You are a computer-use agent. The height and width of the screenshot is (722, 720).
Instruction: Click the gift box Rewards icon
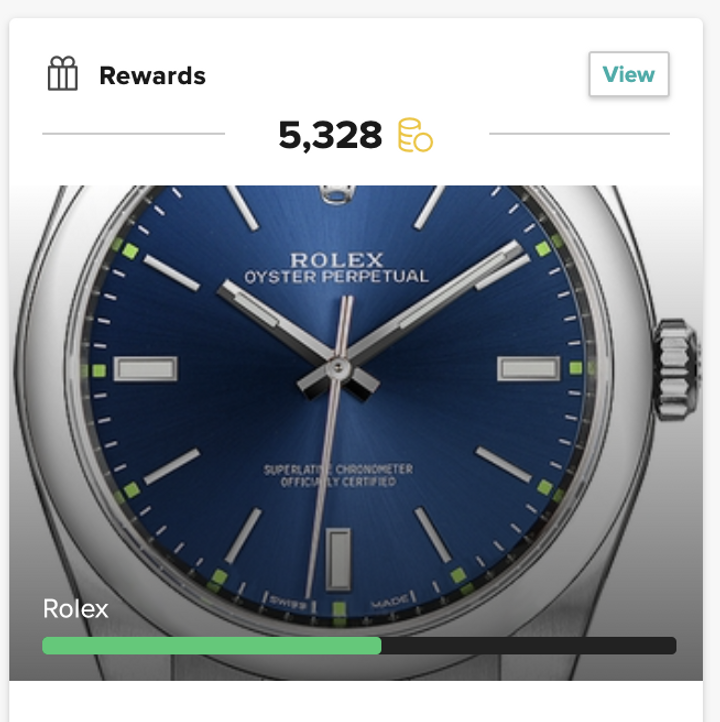pos(63,74)
